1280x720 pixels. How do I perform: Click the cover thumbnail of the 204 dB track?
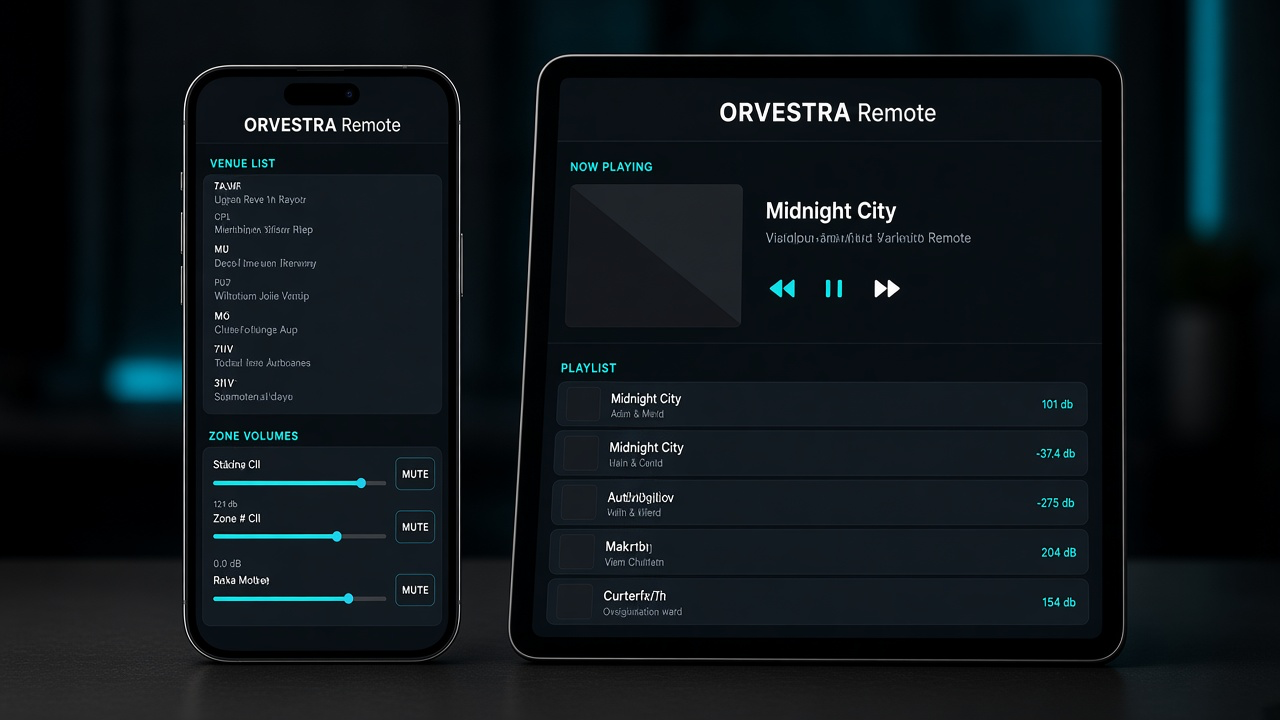577,552
